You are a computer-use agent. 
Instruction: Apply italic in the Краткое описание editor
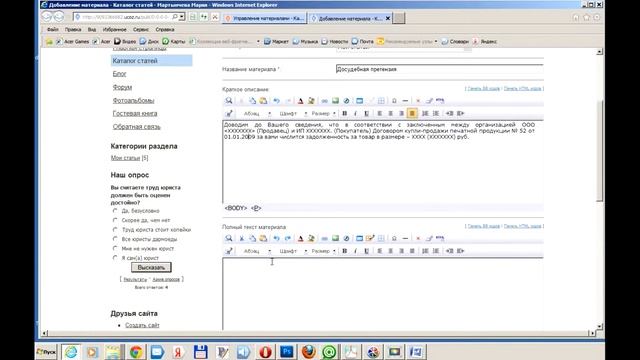[355, 113]
